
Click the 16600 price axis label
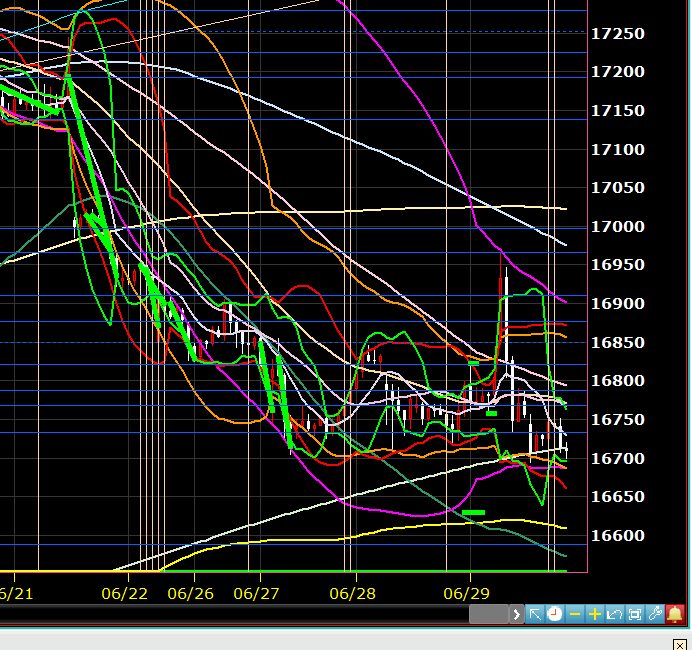pyautogui.click(x=617, y=536)
